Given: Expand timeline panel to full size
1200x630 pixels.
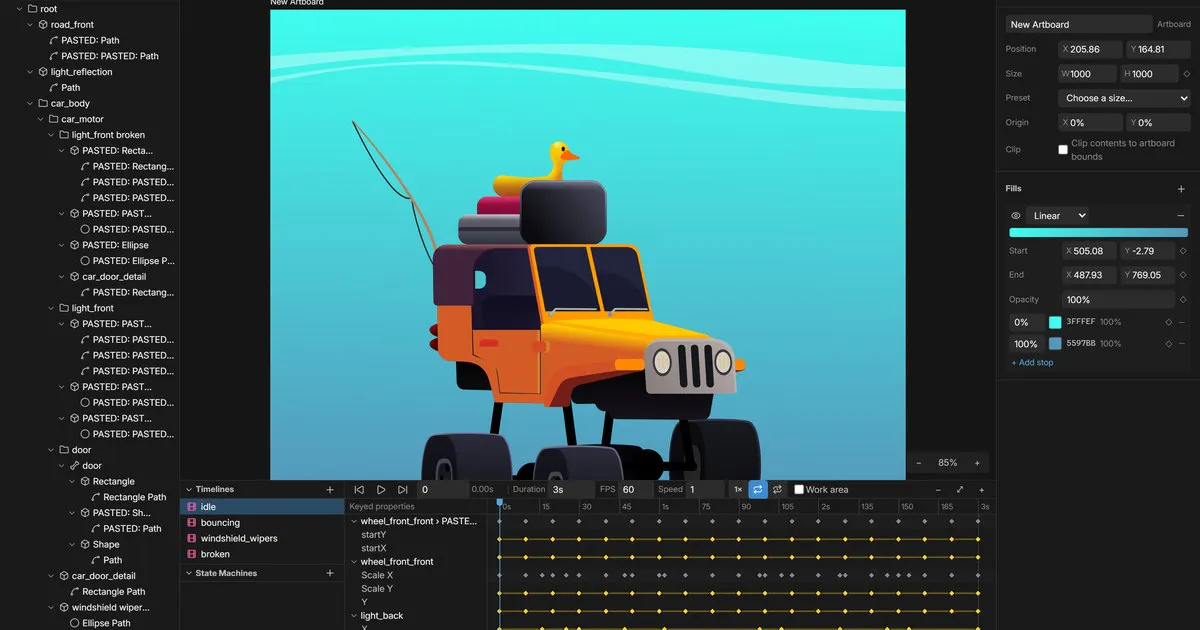Looking at the screenshot, I should click(x=960, y=490).
